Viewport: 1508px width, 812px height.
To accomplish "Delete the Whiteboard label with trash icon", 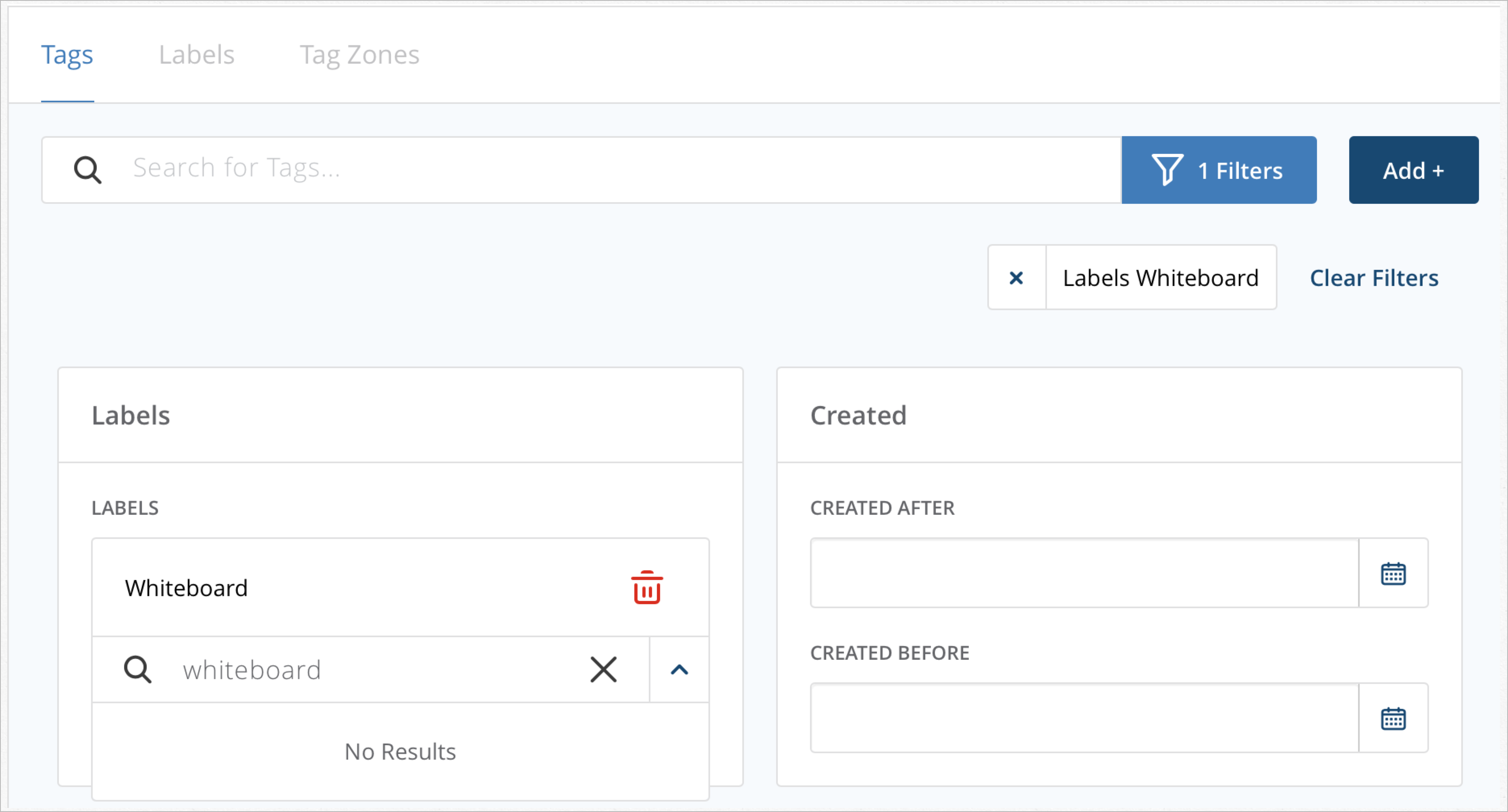I will (x=647, y=587).
